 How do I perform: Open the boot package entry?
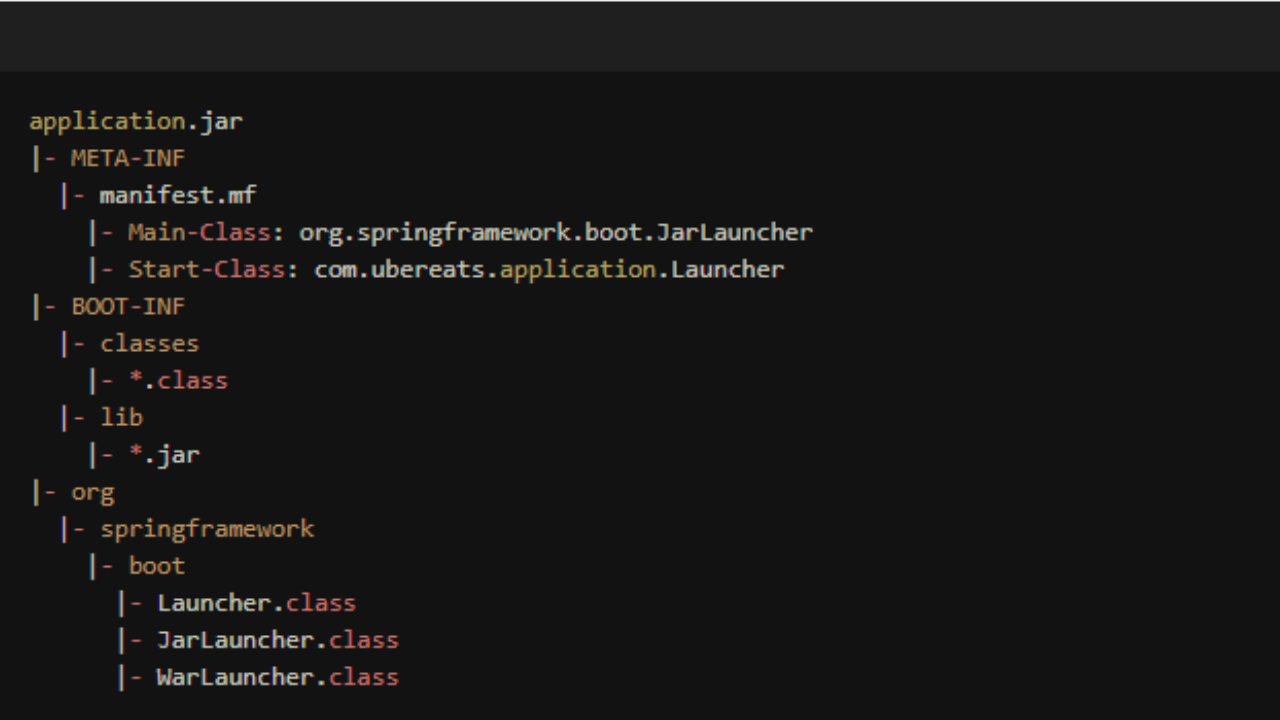156,565
